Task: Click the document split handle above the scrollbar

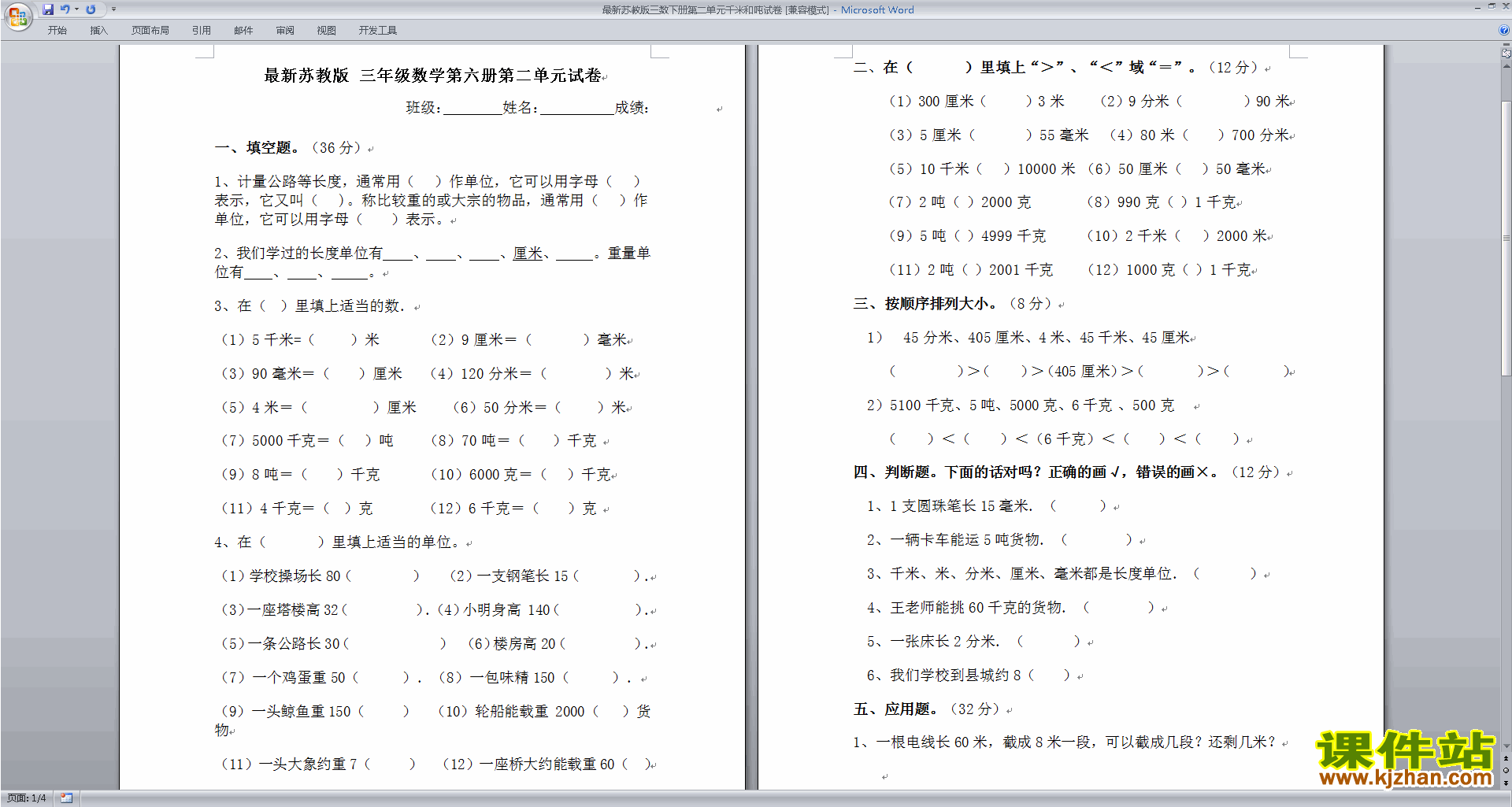Action: (1506, 46)
